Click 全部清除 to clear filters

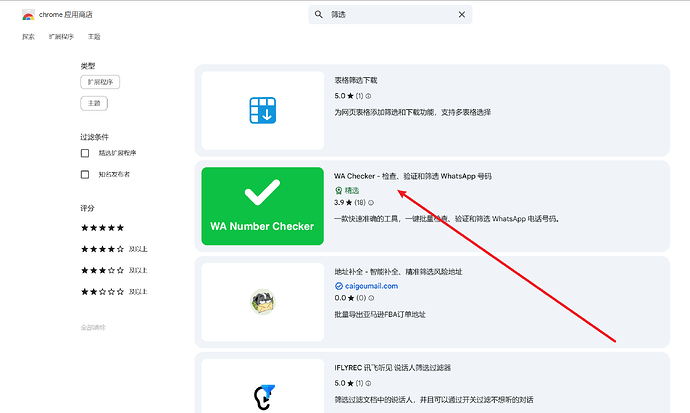tap(93, 328)
